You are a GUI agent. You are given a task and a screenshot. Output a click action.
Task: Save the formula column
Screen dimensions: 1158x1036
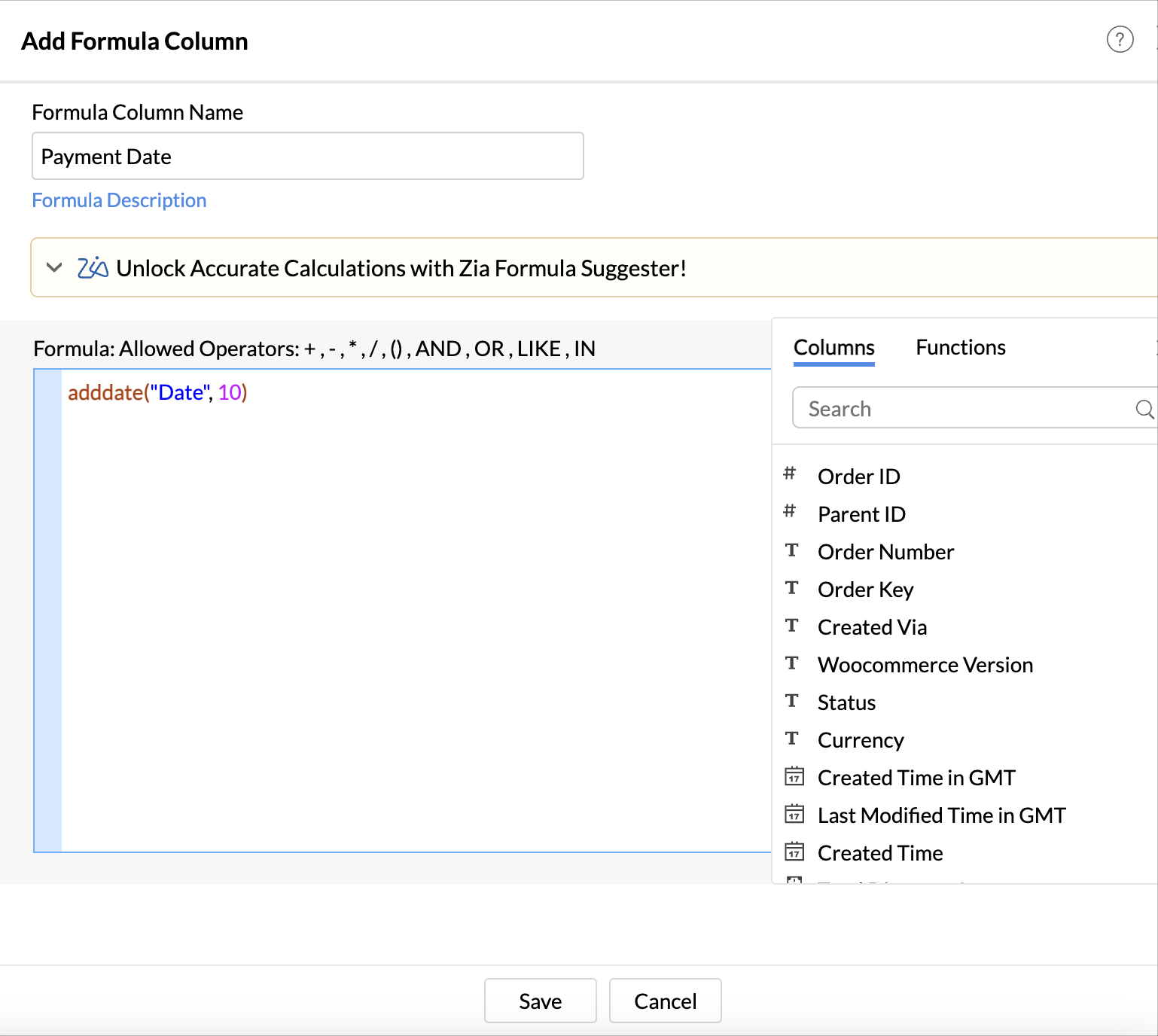[539, 1001]
